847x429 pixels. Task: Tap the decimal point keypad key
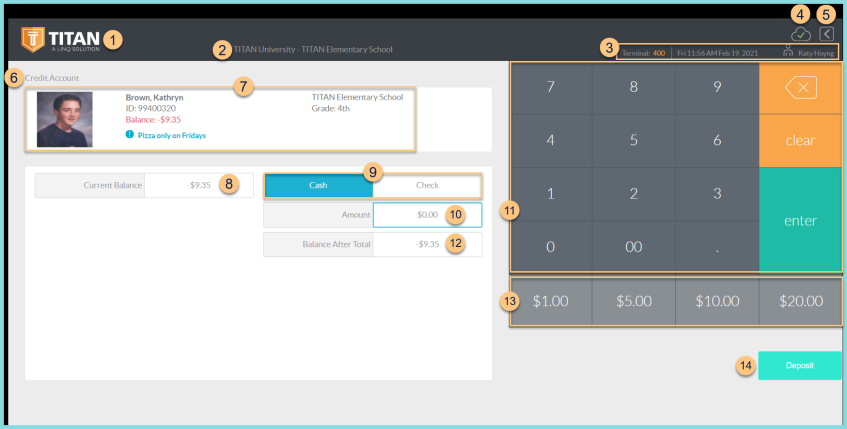[x=717, y=246]
